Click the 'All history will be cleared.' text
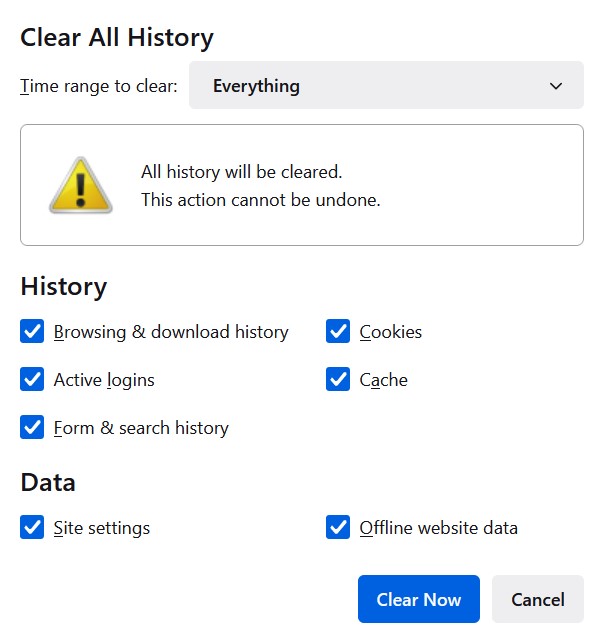The width and height of the screenshot is (606, 642). [x=241, y=172]
